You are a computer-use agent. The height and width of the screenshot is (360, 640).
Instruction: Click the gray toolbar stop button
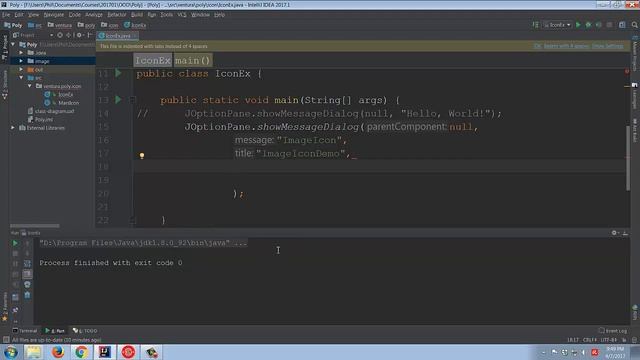(609, 25)
